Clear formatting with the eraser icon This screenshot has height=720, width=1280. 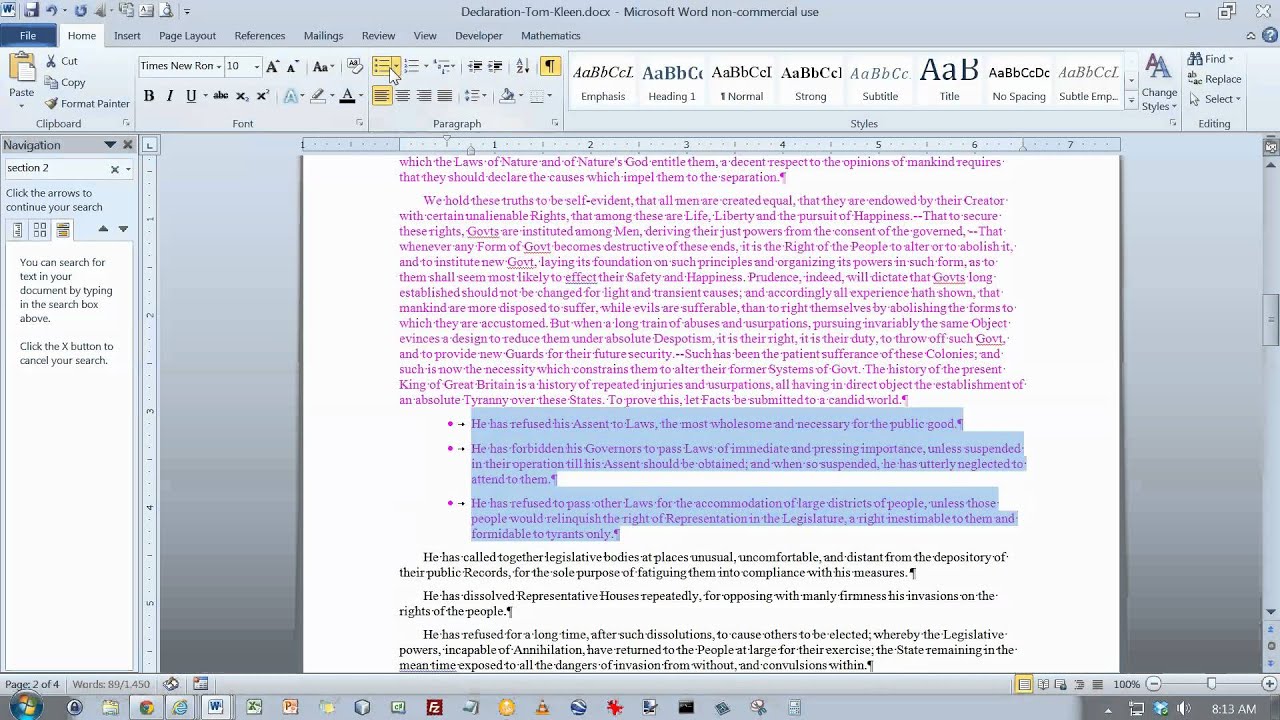[x=355, y=66]
